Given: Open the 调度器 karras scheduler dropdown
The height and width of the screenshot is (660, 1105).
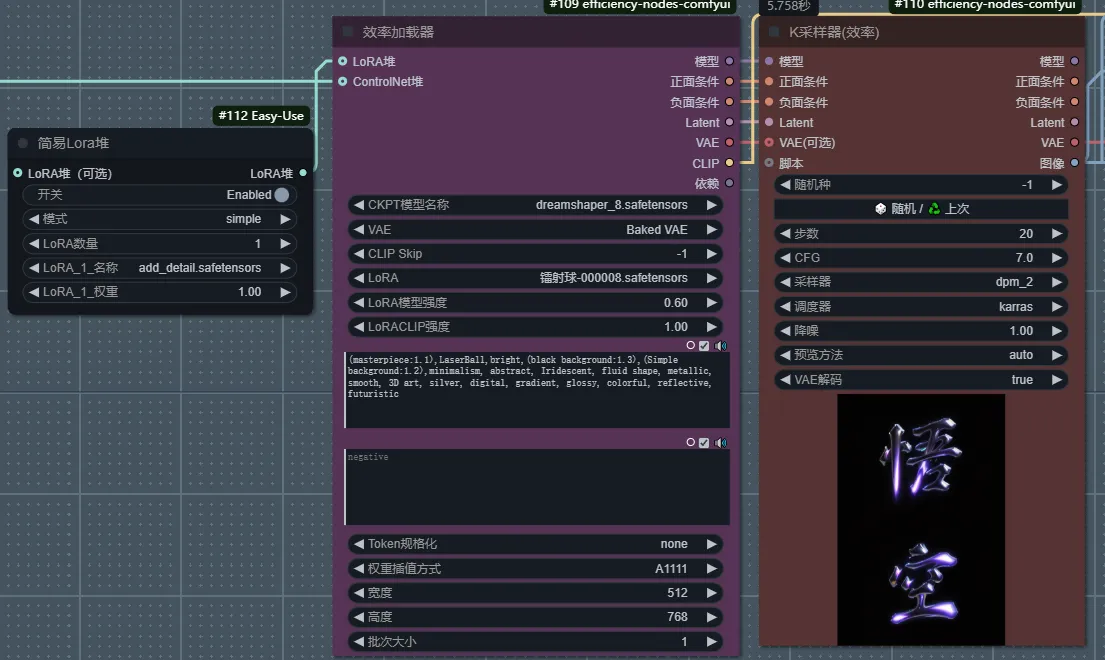Looking at the screenshot, I should (921, 306).
